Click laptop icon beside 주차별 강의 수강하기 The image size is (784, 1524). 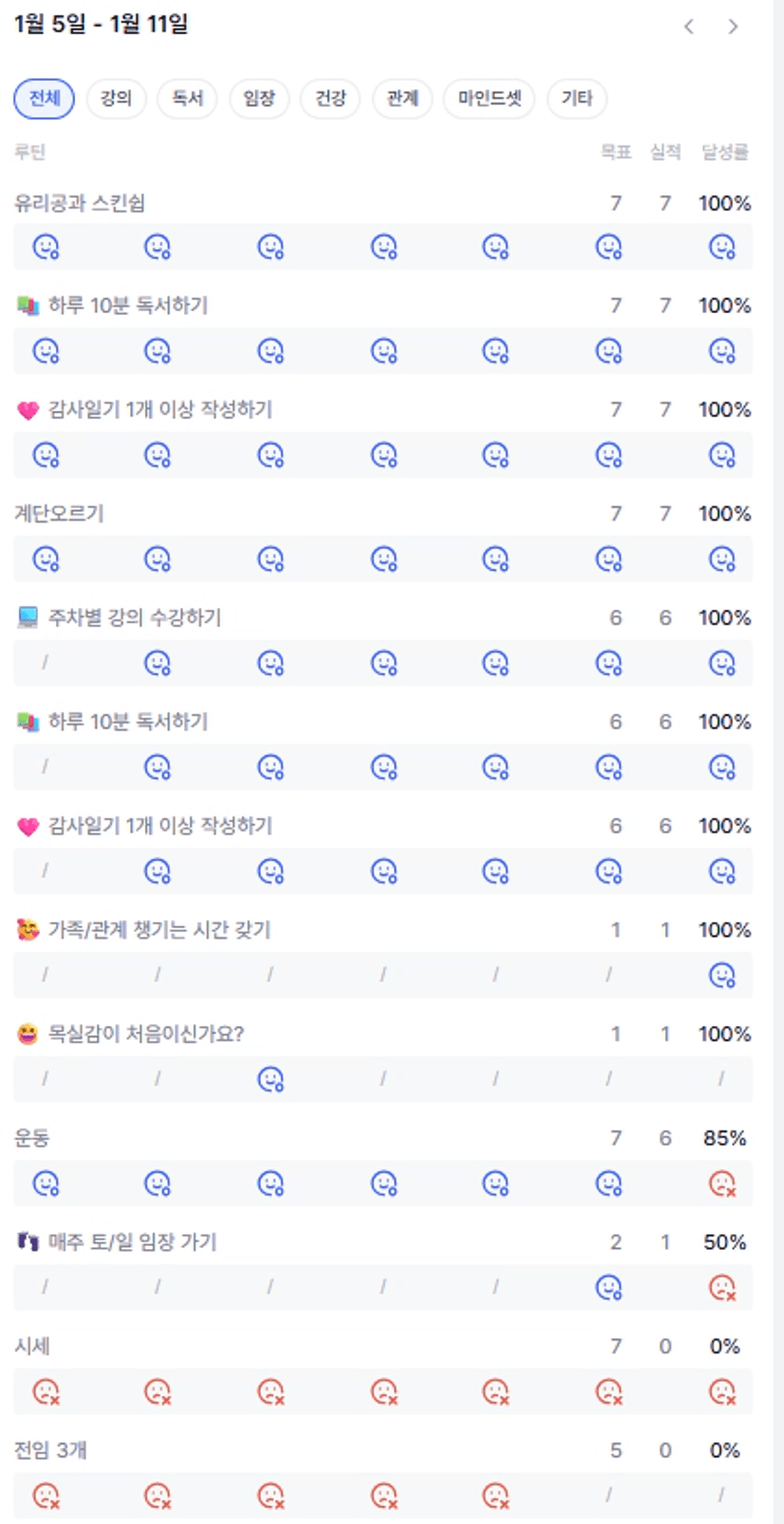click(x=27, y=618)
